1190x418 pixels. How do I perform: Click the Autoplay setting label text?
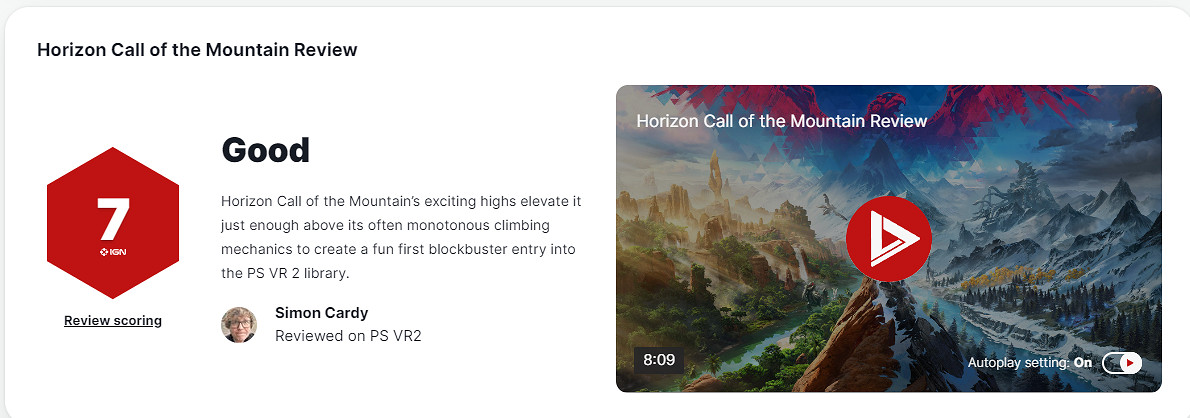(1020, 363)
